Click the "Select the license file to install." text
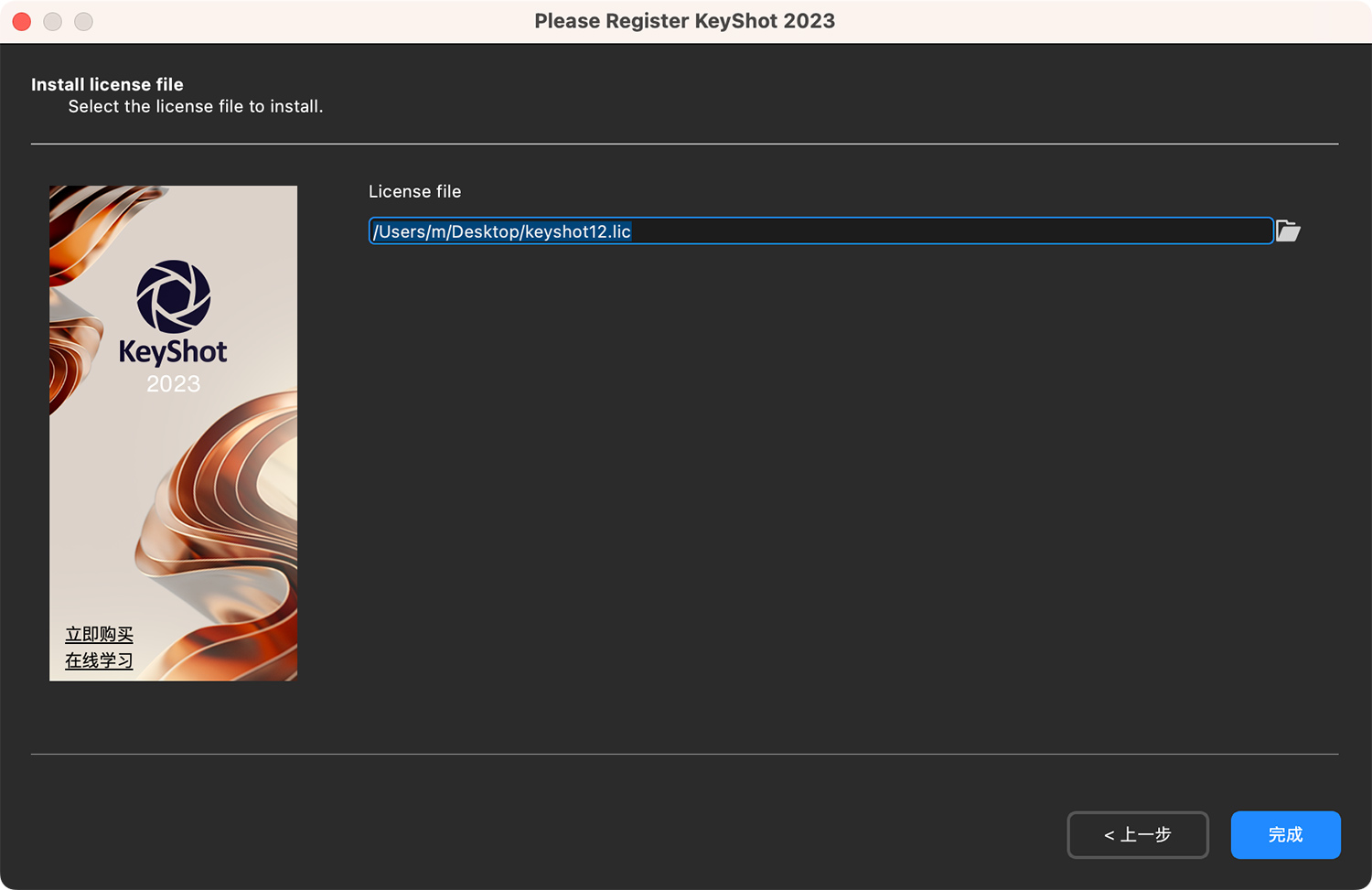 [x=196, y=106]
